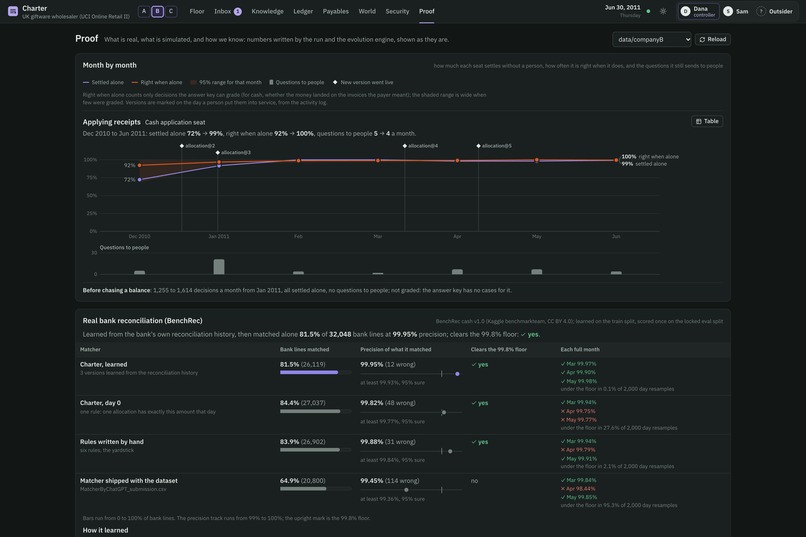The height and width of the screenshot is (537, 806).
Task: Click the Clears the 99.8% floor header
Action: 499,349
